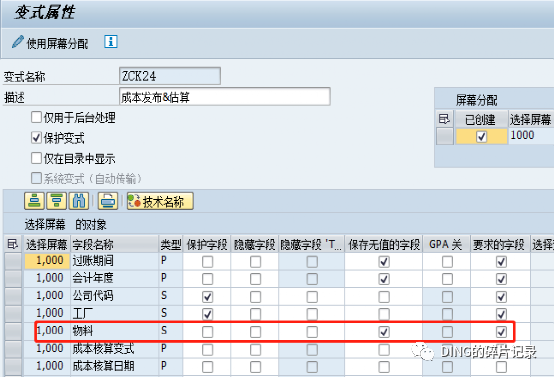Screen dimensions: 554x377
Task: Toggle 保存无值的字段 checkbox for 过账期间
Action: pos(384,262)
